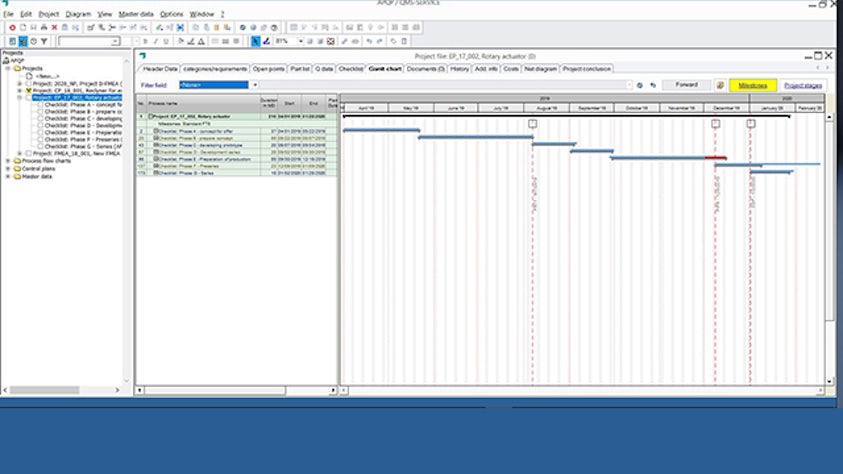Tick checkbox for Checklist Phase A tree item
Viewport: 843px width, 474px height.
(40, 105)
